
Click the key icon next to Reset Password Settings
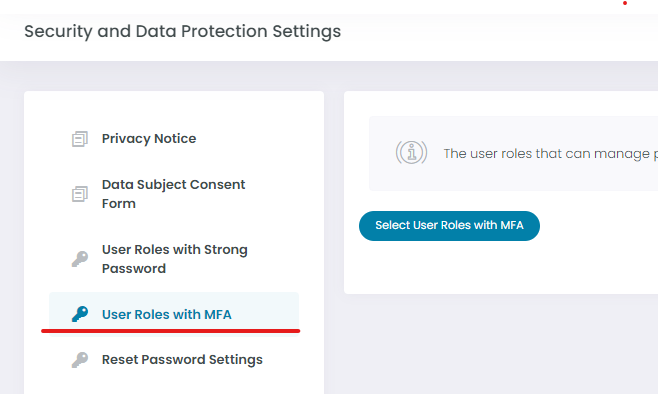point(80,360)
